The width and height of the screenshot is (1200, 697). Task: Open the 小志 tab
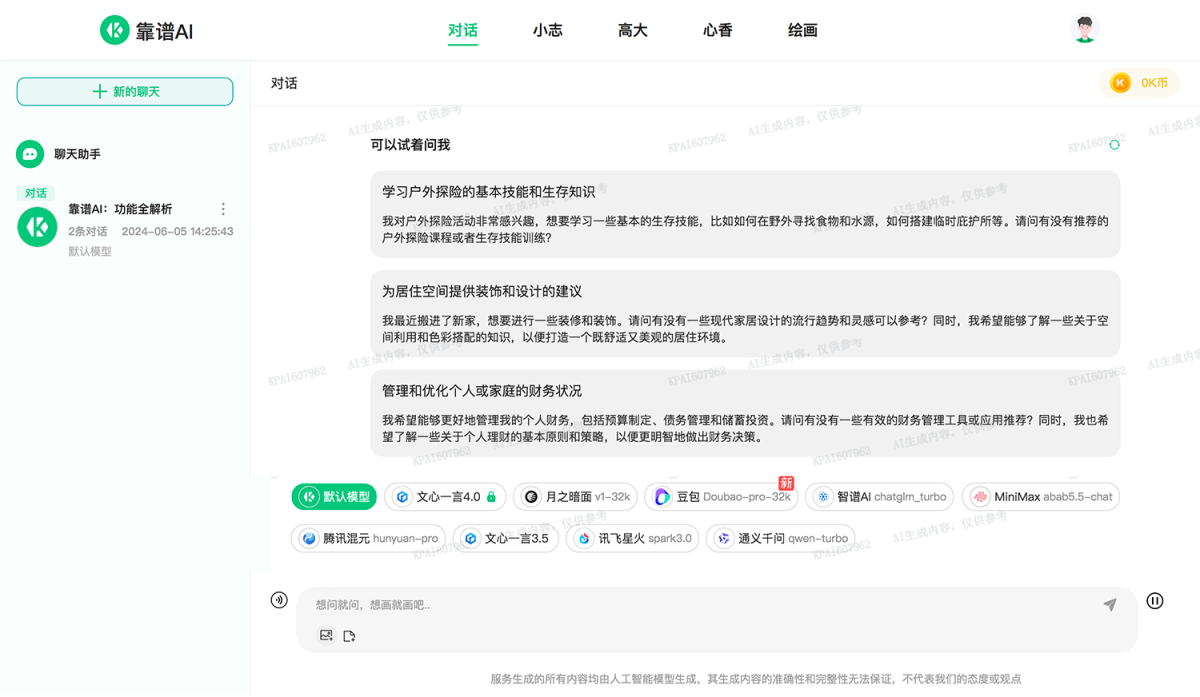point(548,30)
